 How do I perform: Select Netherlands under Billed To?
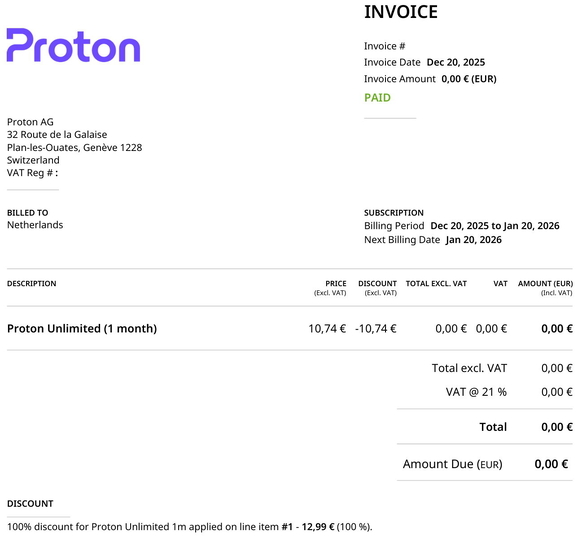(35, 225)
